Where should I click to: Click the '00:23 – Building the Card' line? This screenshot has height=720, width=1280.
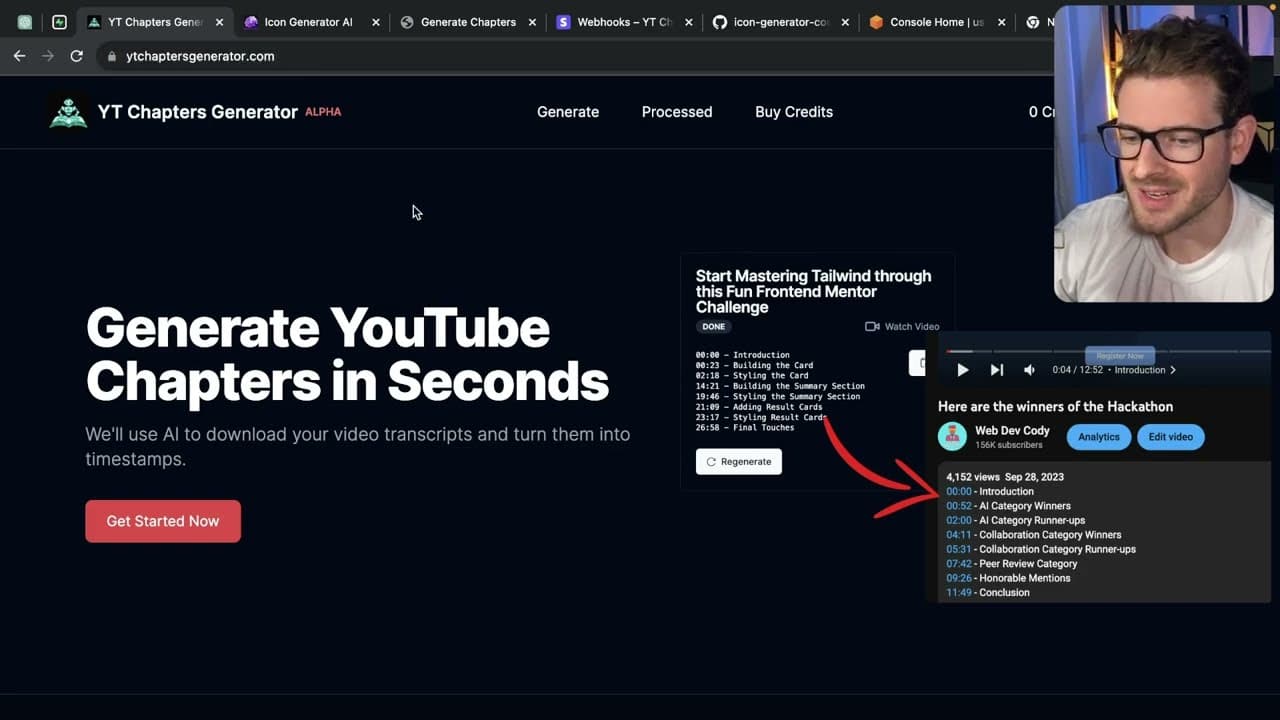(754, 365)
